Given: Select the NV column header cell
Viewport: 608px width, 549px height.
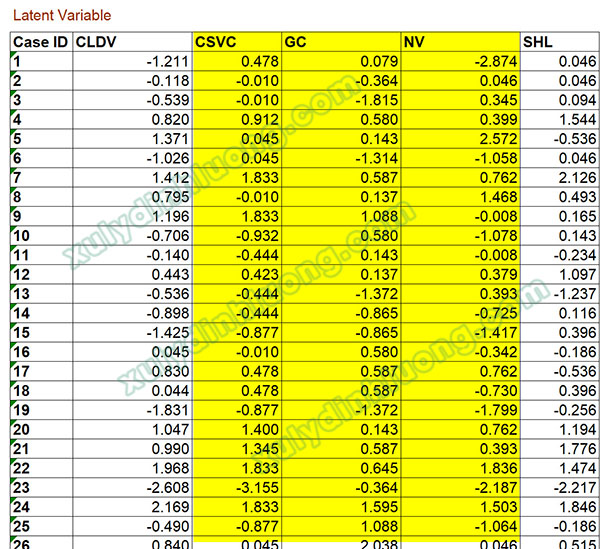Looking at the screenshot, I should point(459,42).
